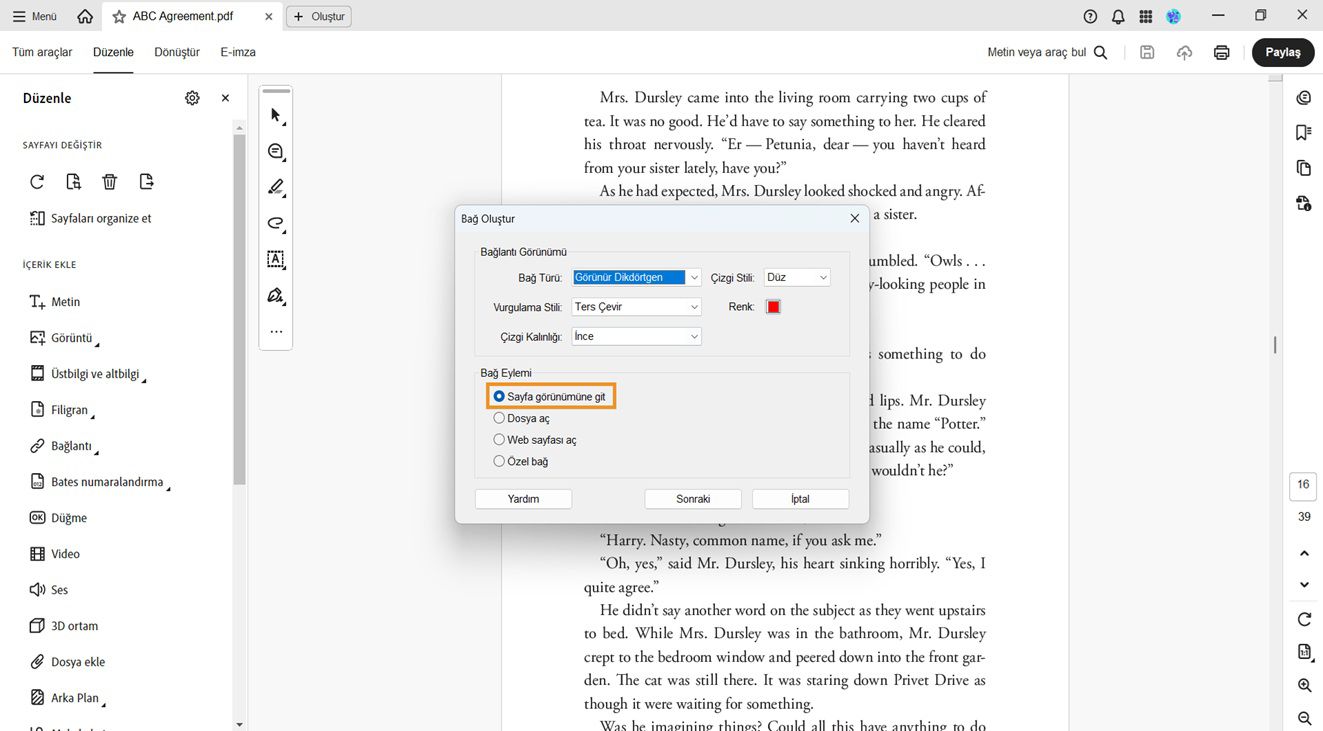Open Düzenle panel settings gear
This screenshot has width=1323, height=731.
click(192, 98)
